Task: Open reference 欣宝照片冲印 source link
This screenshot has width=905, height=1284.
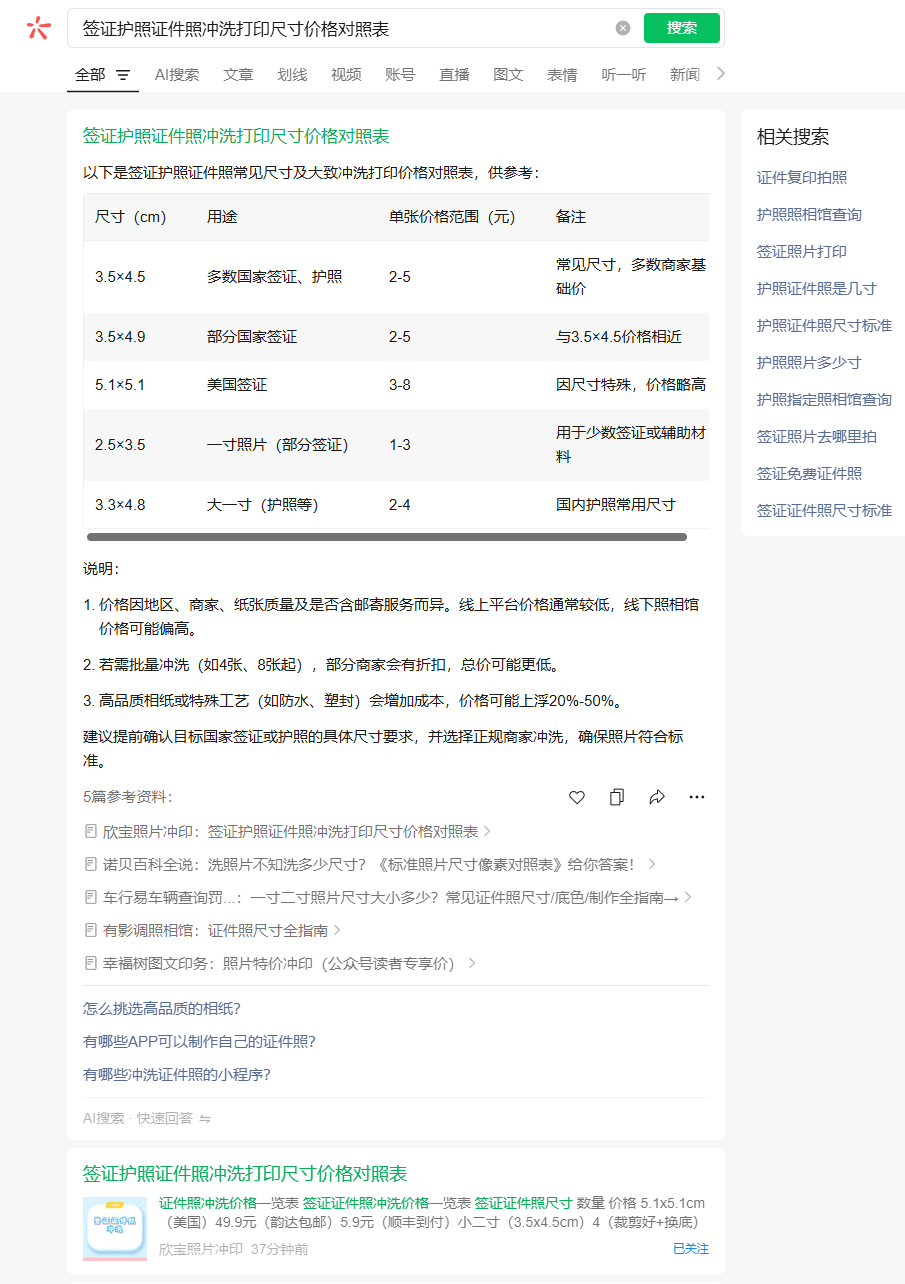Action: [290, 831]
